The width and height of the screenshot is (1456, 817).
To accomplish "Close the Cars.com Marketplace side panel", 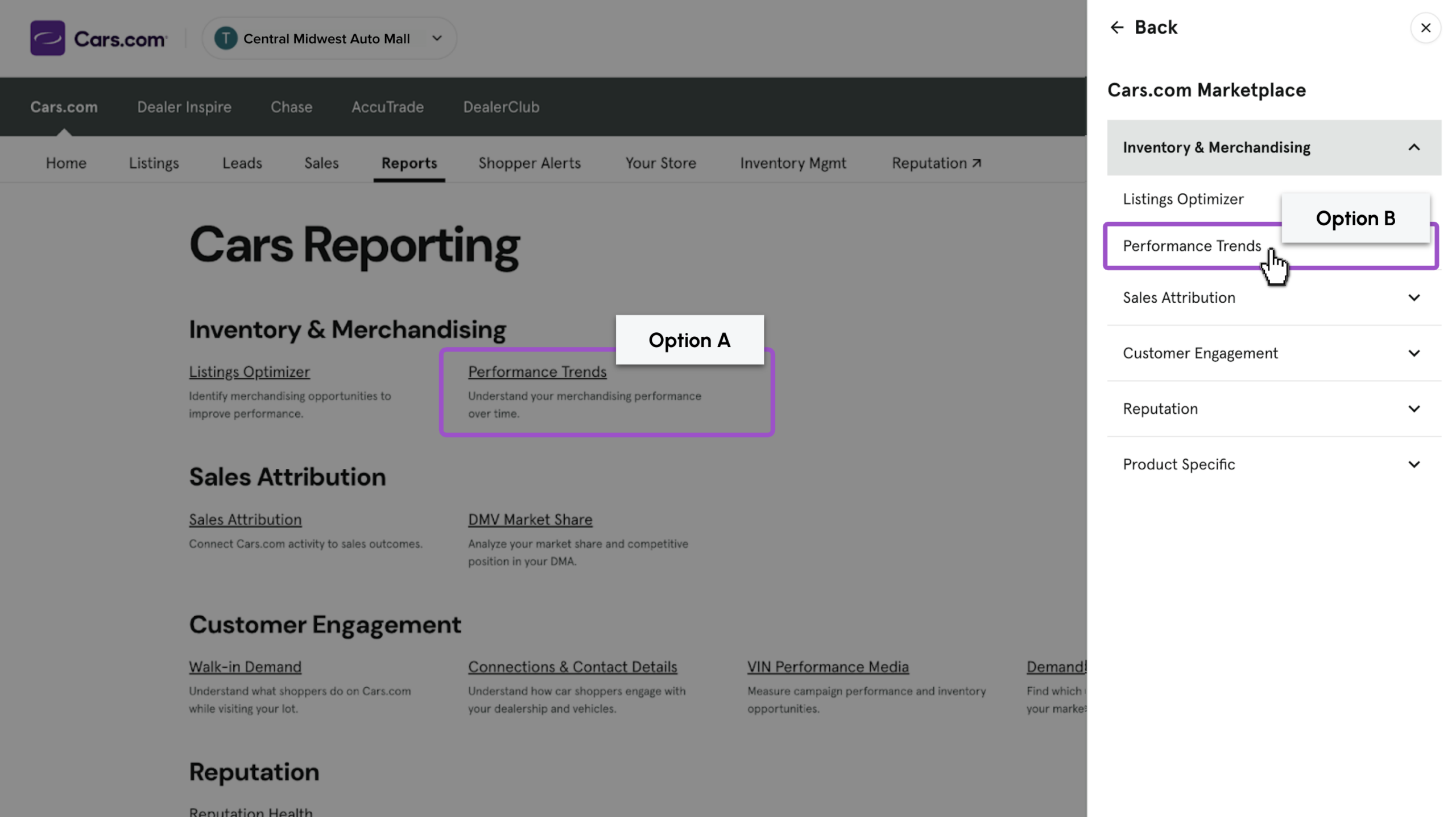I will 1425,27.
